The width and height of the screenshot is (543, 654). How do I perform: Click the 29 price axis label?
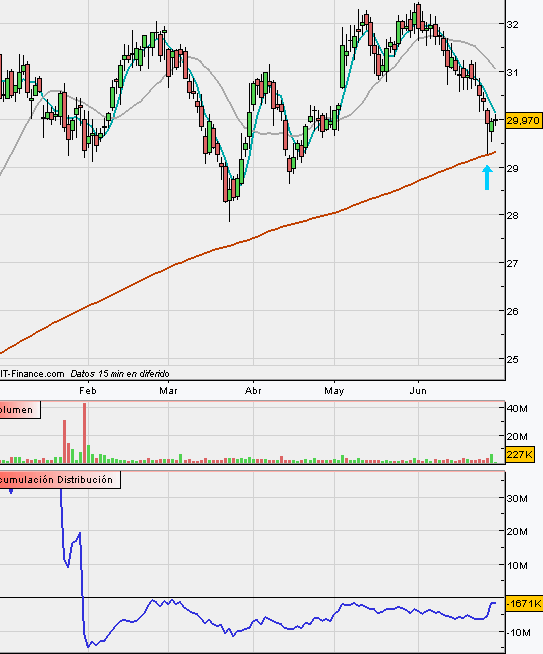click(513, 168)
